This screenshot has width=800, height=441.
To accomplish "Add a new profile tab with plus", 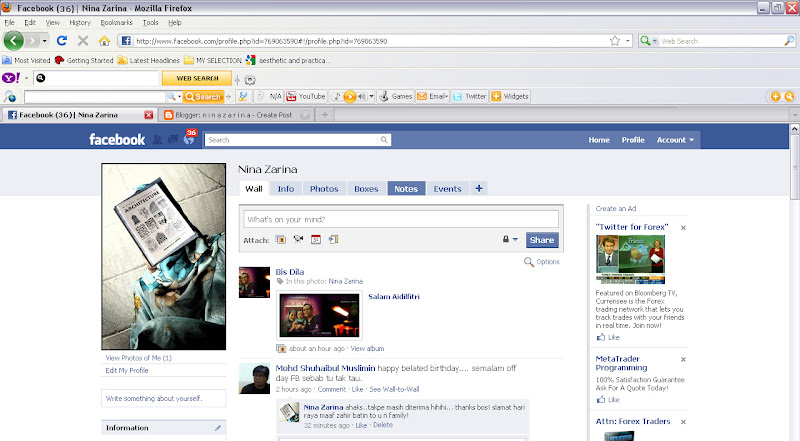I will [479, 189].
